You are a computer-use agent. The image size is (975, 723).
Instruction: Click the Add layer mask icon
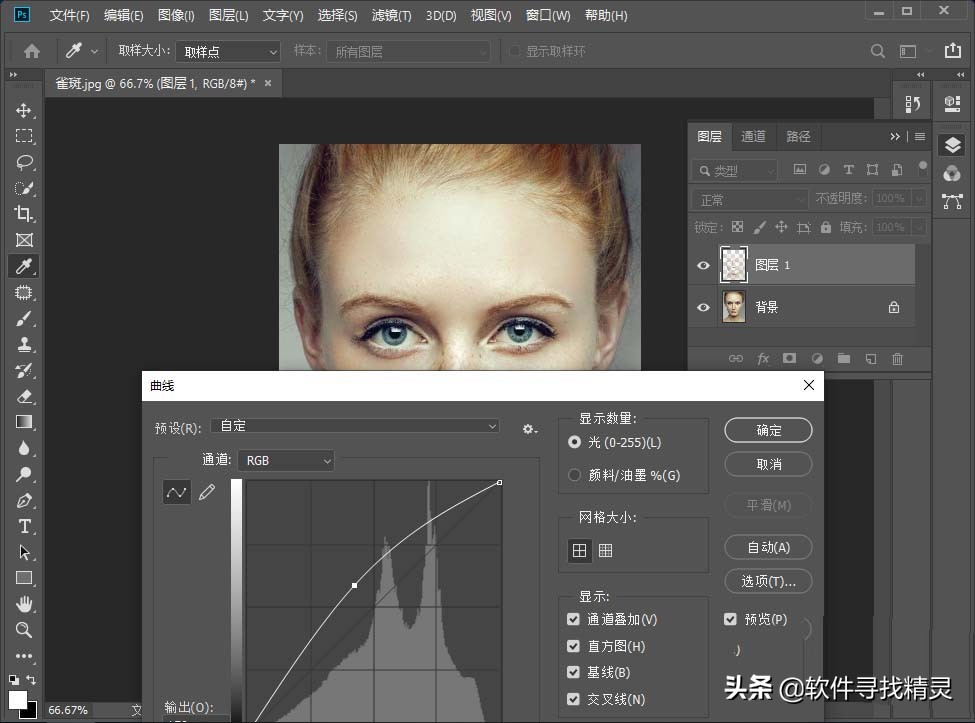point(789,358)
